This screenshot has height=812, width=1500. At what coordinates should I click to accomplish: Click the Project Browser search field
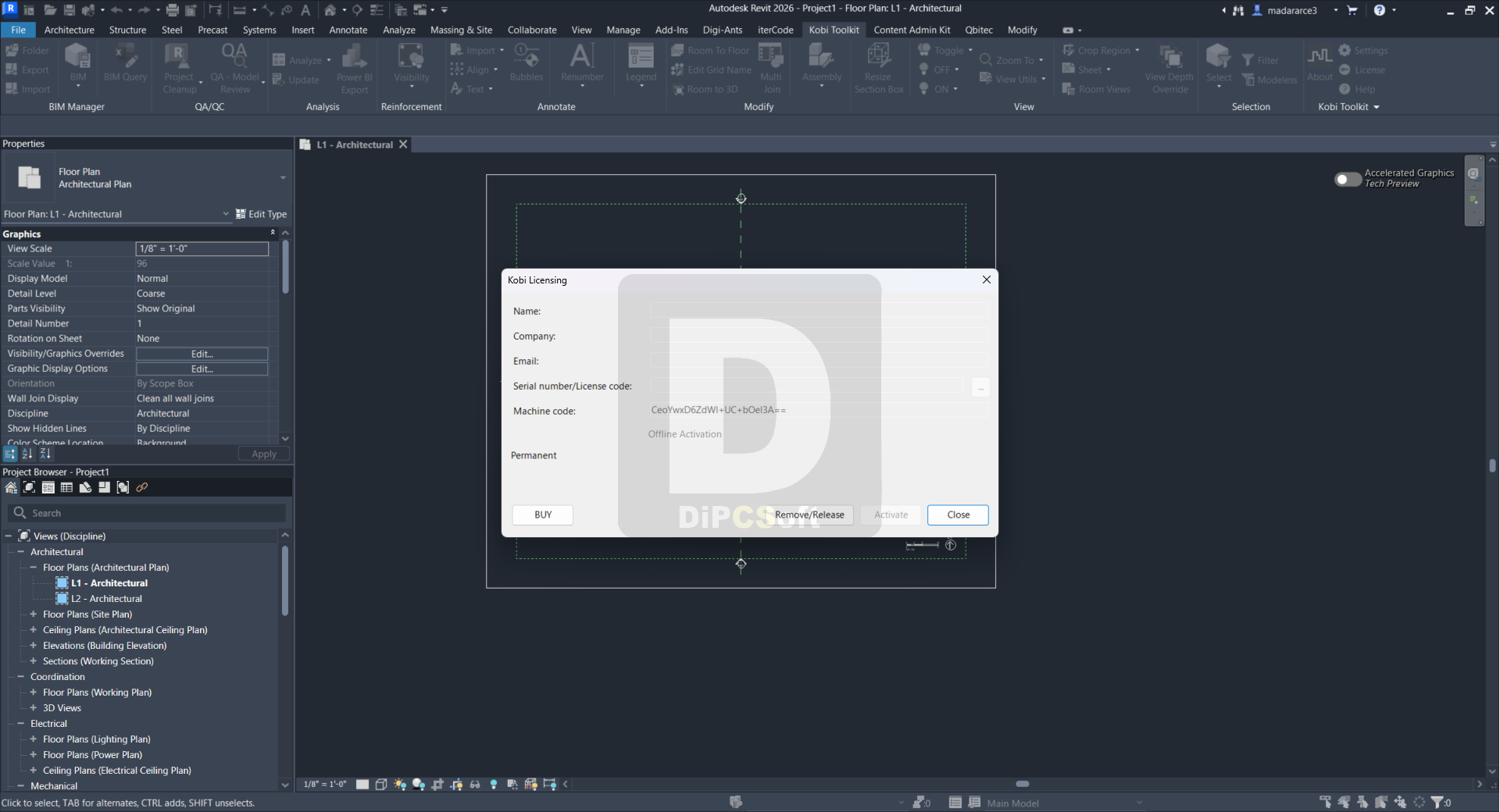pyautogui.click(x=147, y=513)
